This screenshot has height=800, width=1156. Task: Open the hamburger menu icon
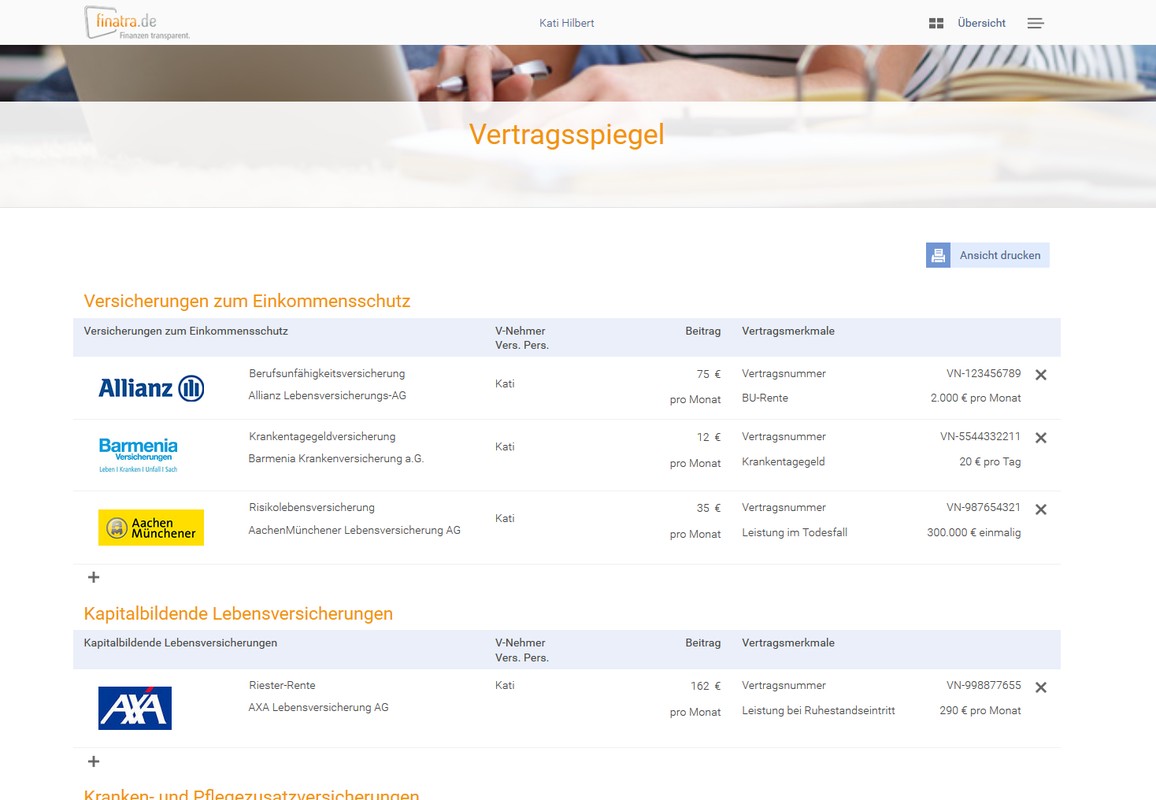pos(1035,23)
